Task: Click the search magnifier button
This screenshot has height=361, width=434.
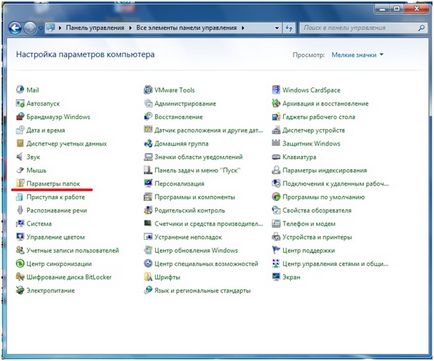Action: [x=421, y=28]
